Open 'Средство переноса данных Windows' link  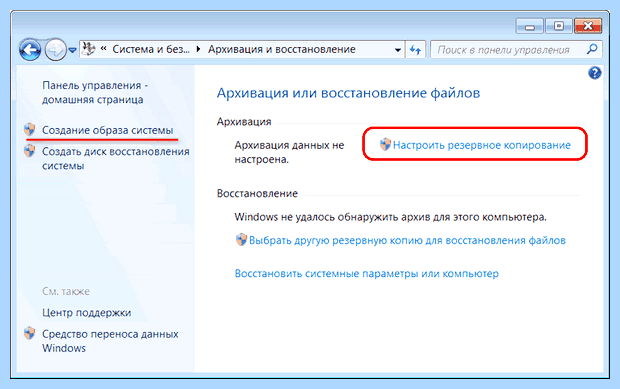pos(110,341)
